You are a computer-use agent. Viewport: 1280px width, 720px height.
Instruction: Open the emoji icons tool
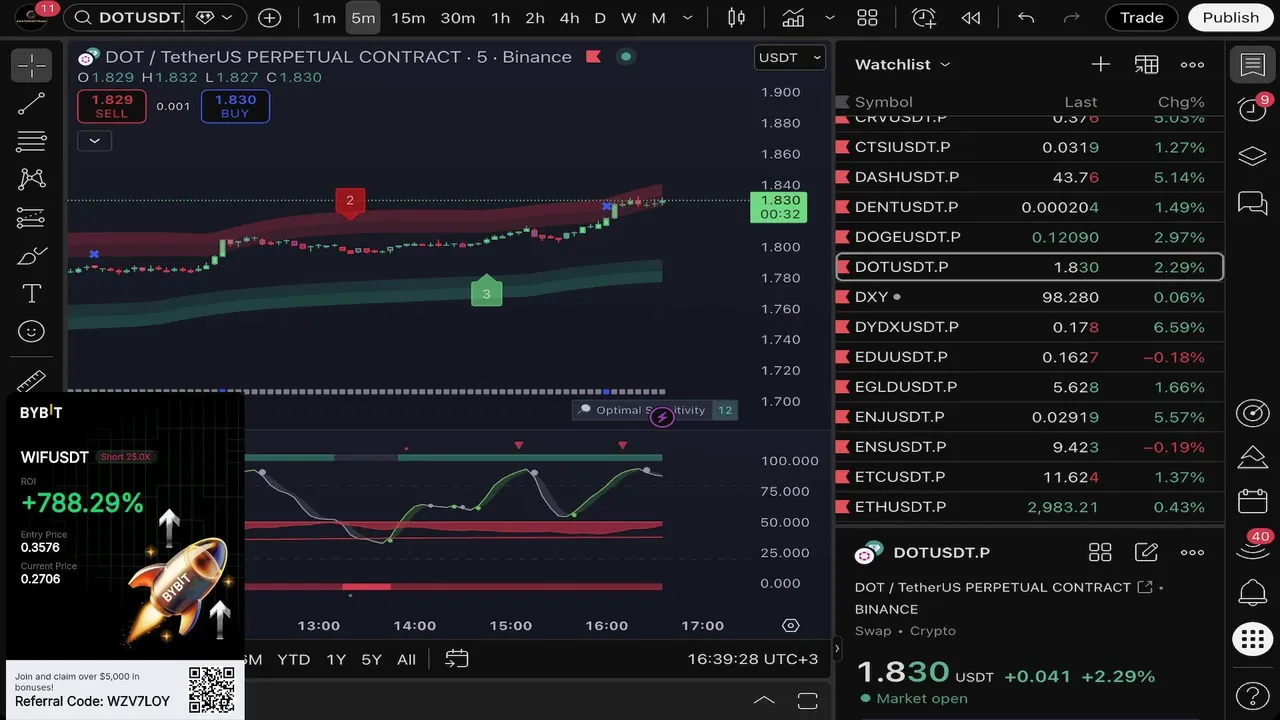(32, 331)
